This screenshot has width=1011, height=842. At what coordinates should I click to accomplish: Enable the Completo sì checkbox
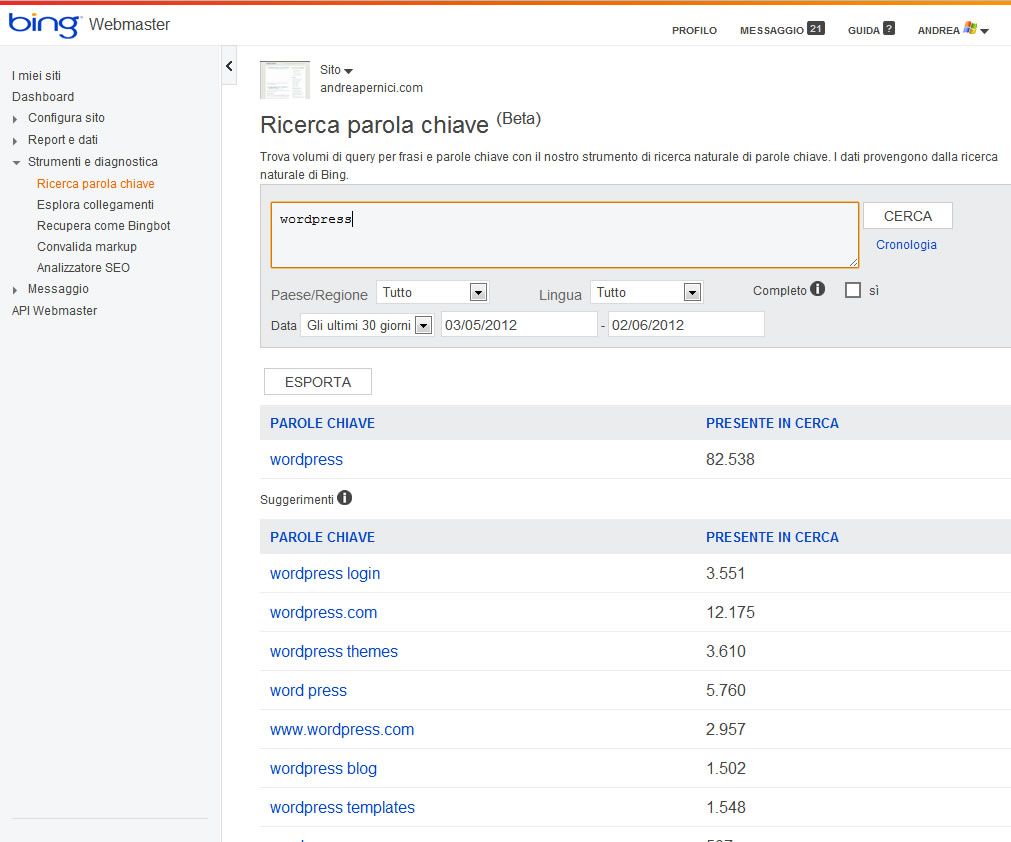tap(852, 290)
